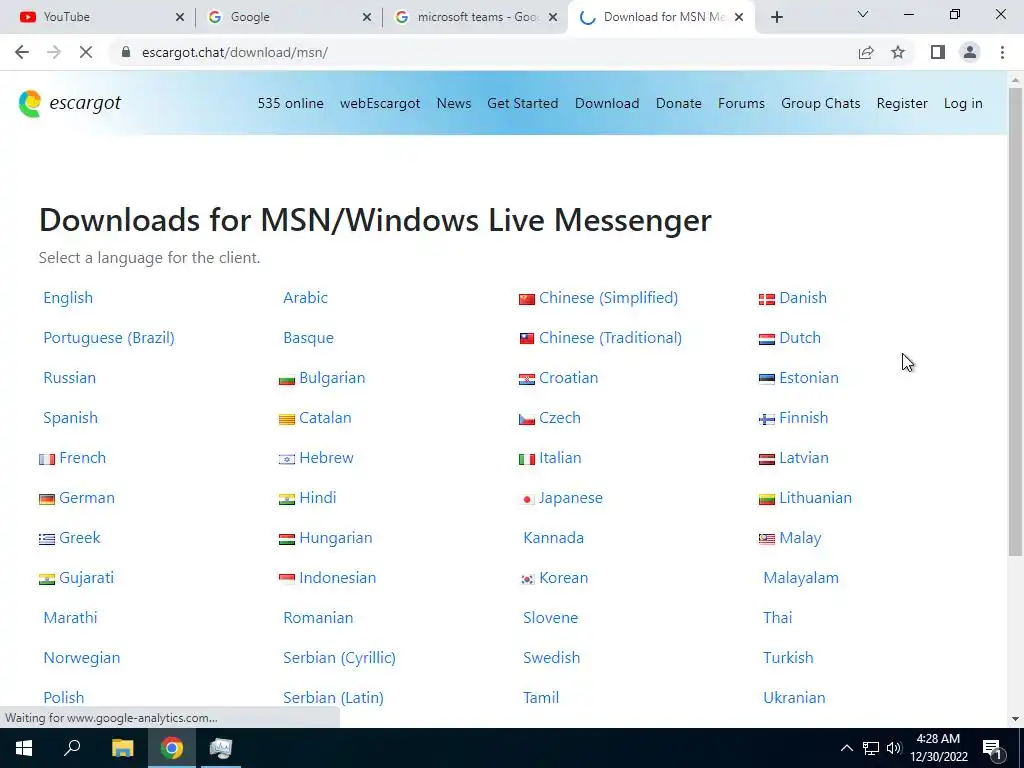Open Get Started page
This screenshot has height=768, width=1024.
(x=522, y=103)
